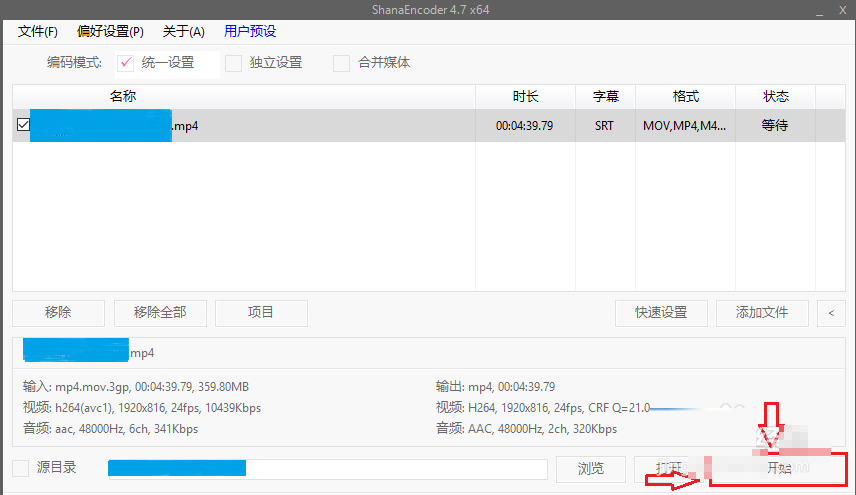Image resolution: width=856 pixels, height=495 pixels.
Task: Uncheck the .mp4 file row checkbox
Action: pyautogui.click(x=23, y=125)
